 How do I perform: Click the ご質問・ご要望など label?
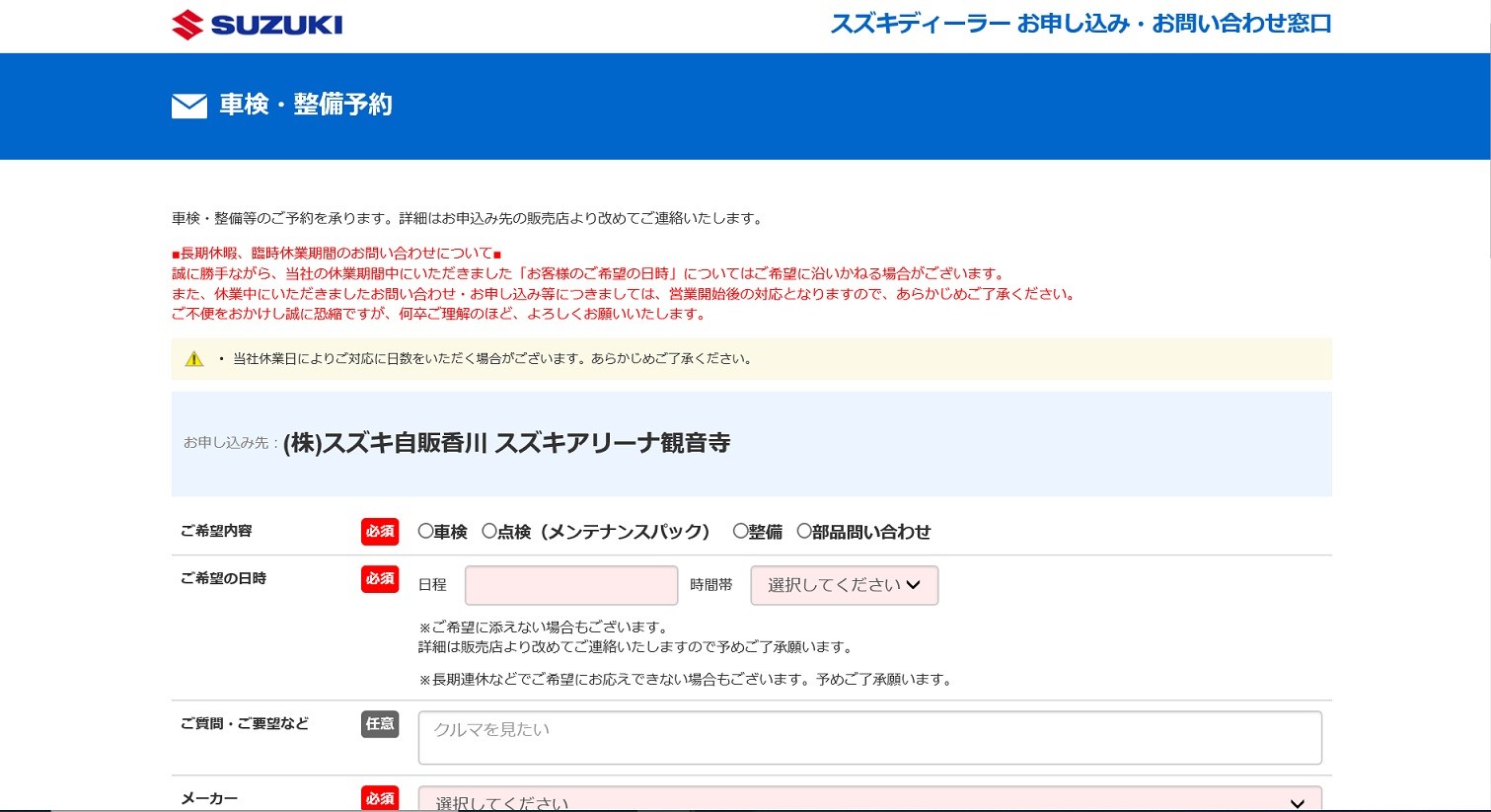245,723
